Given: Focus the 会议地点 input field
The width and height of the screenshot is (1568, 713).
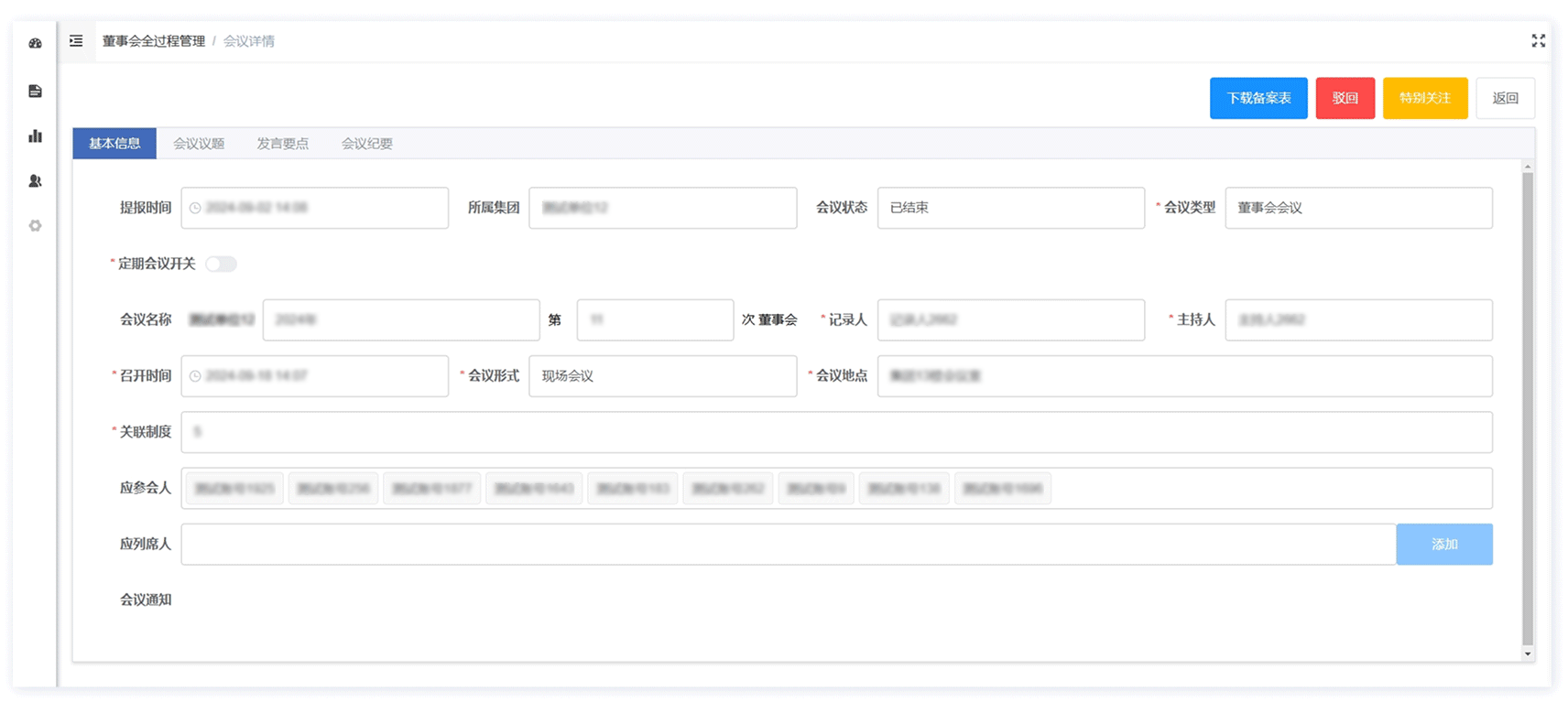Looking at the screenshot, I should point(1184,376).
